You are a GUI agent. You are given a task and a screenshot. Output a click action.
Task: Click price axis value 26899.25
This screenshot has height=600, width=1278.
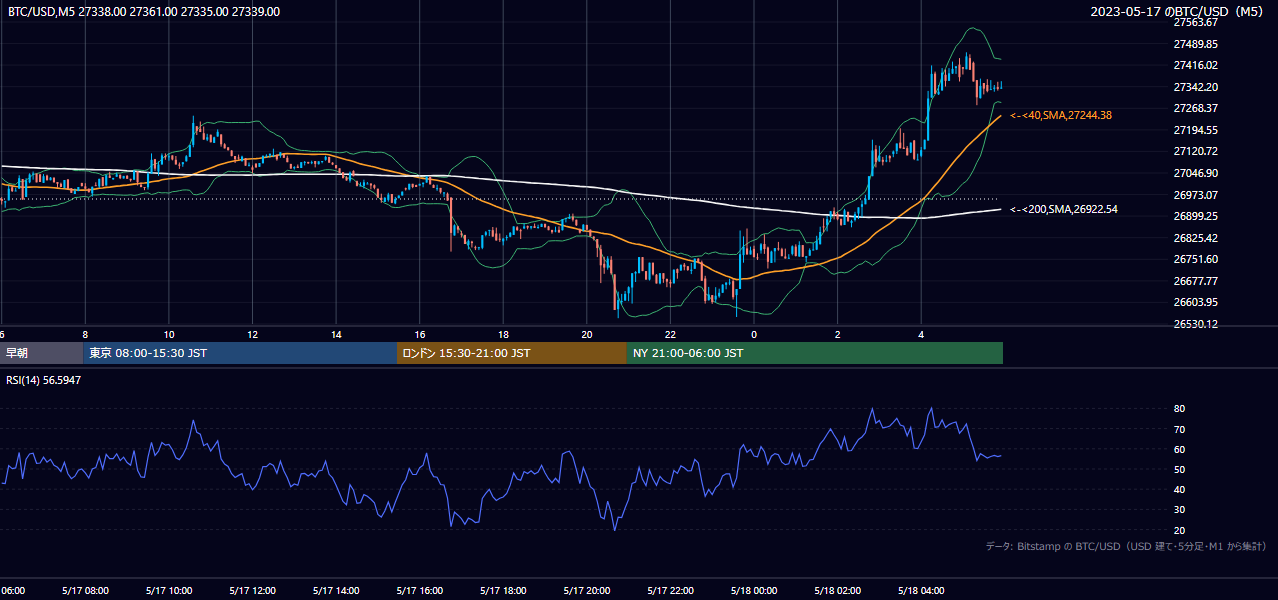[x=1195, y=216]
